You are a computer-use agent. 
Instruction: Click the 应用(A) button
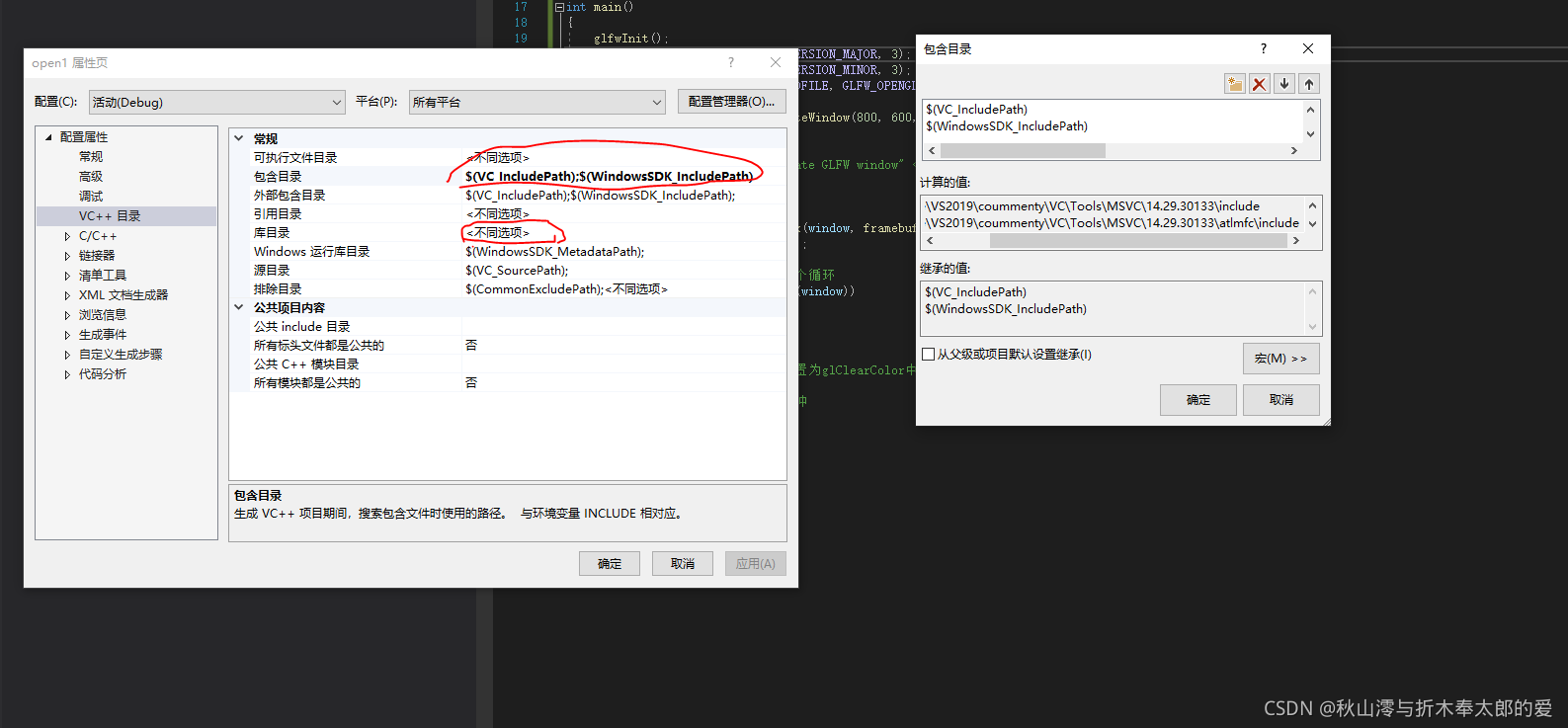click(756, 563)
